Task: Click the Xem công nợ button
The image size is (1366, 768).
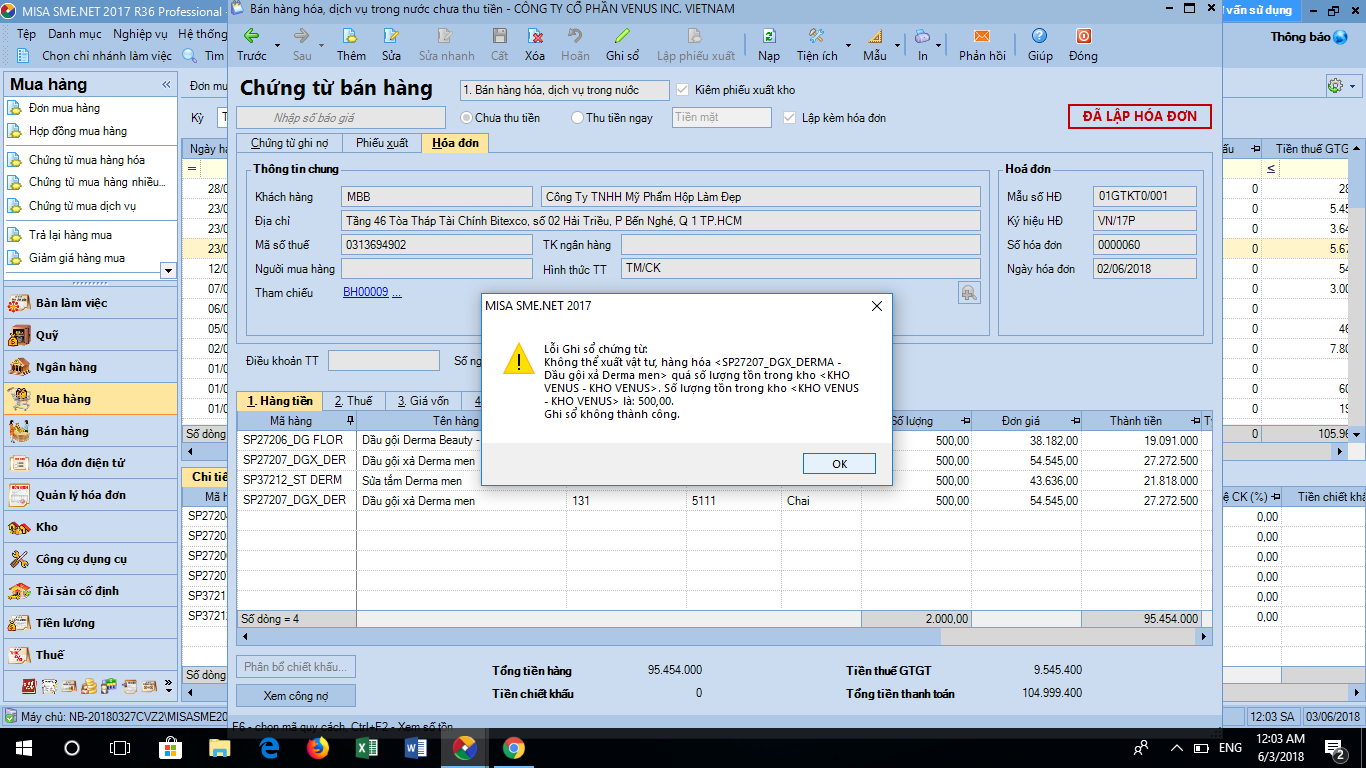Action: 296,695
